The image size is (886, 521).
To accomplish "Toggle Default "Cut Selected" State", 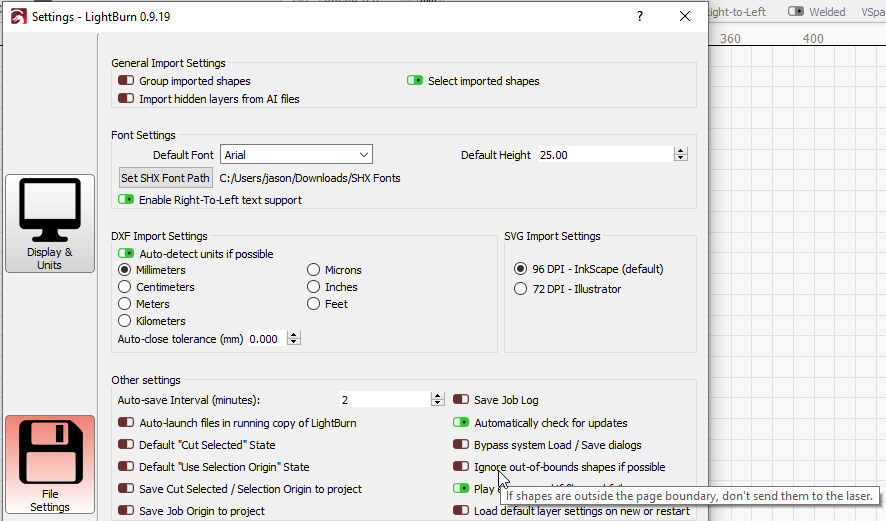I will point(126,445).
